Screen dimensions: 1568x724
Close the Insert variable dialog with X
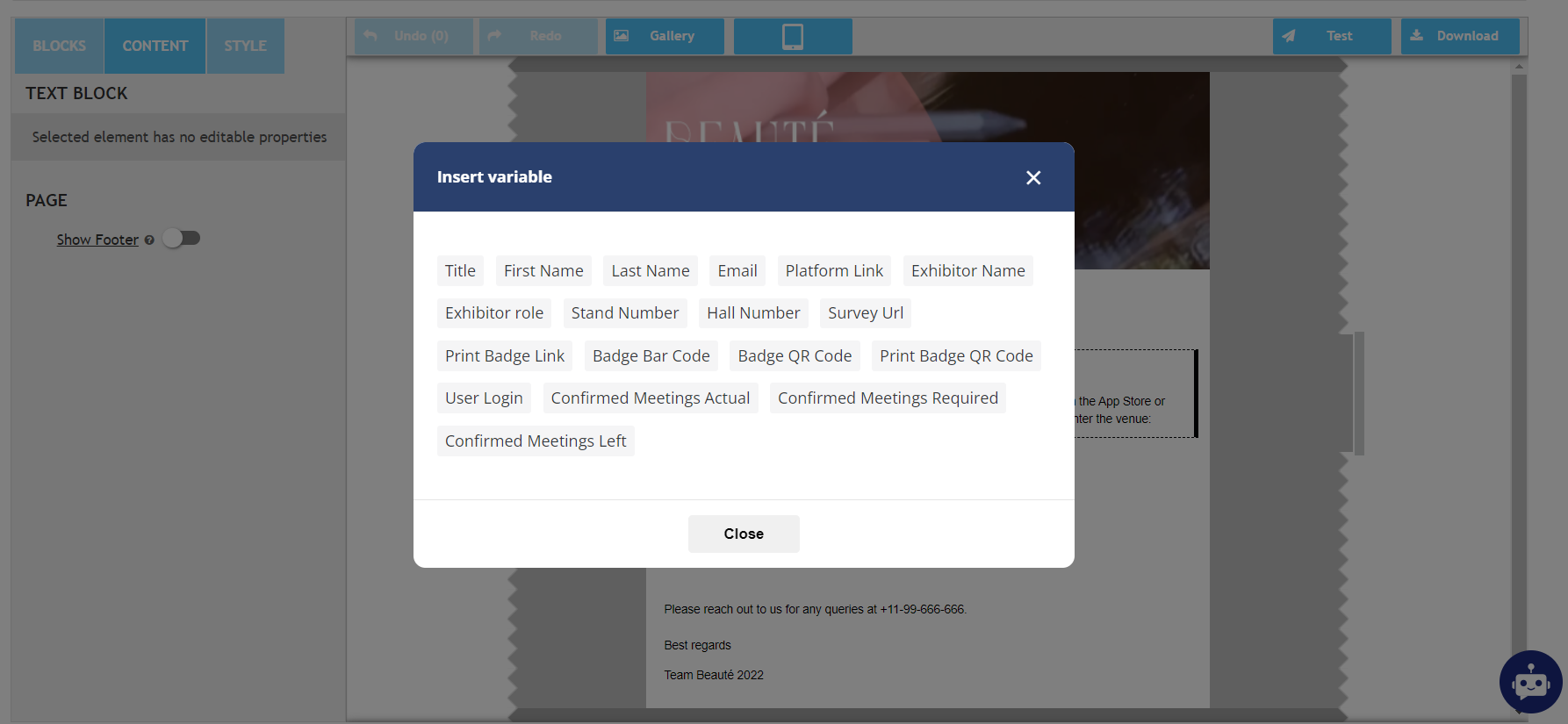pos(1033,178)
